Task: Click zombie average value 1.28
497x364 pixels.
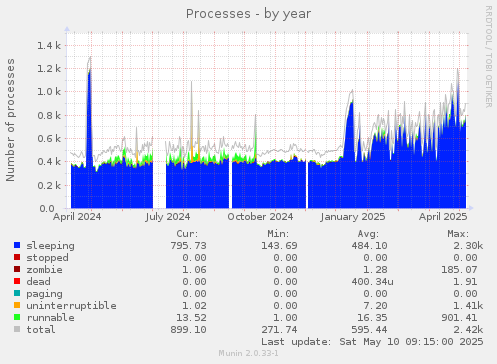Action: (375, 270)
